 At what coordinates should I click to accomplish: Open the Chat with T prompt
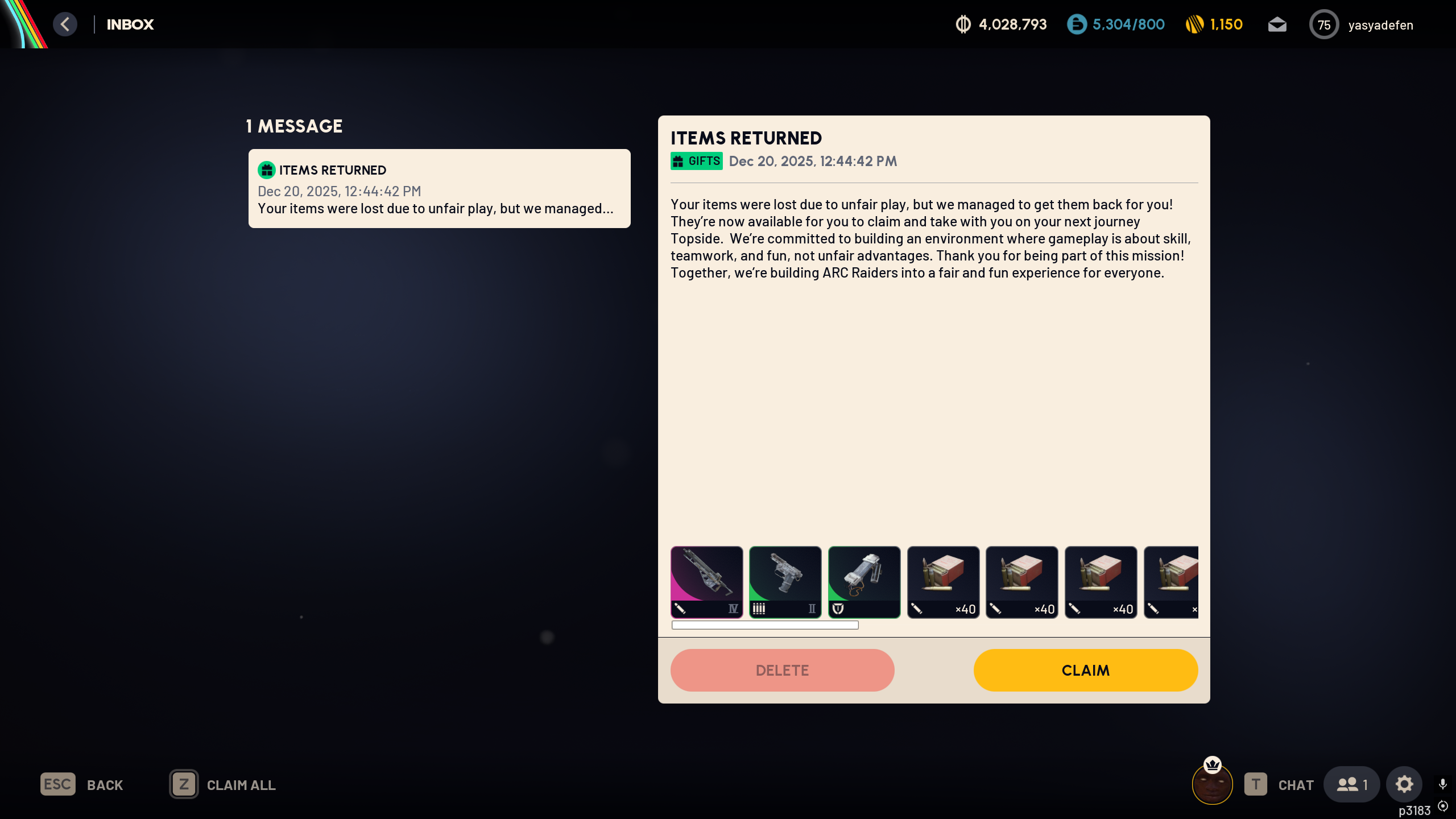click(1279, 785)
